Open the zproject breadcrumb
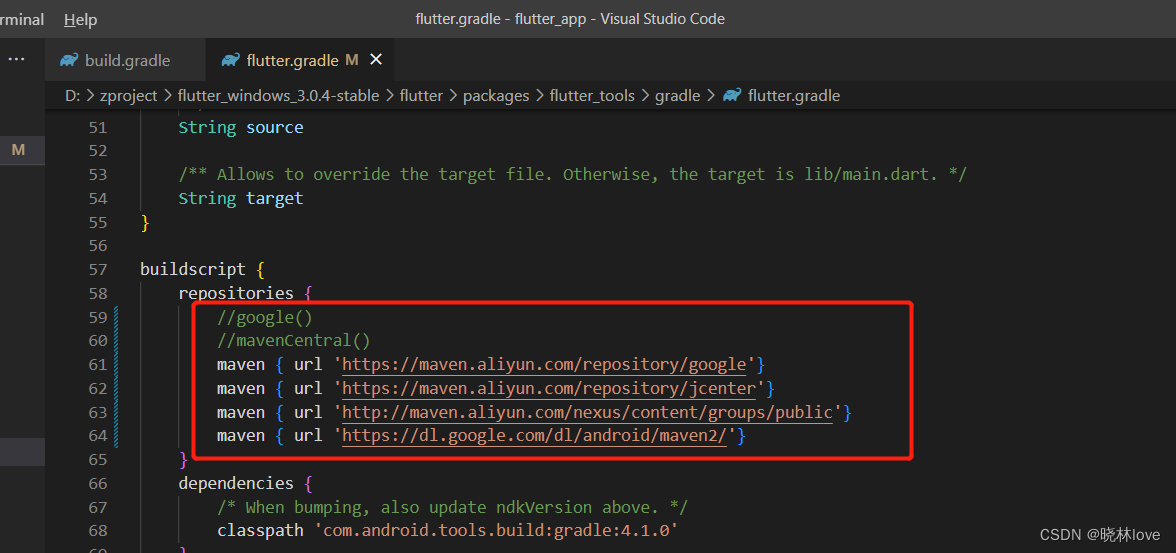The image size is (1176, 553). (x=128, y=95)
